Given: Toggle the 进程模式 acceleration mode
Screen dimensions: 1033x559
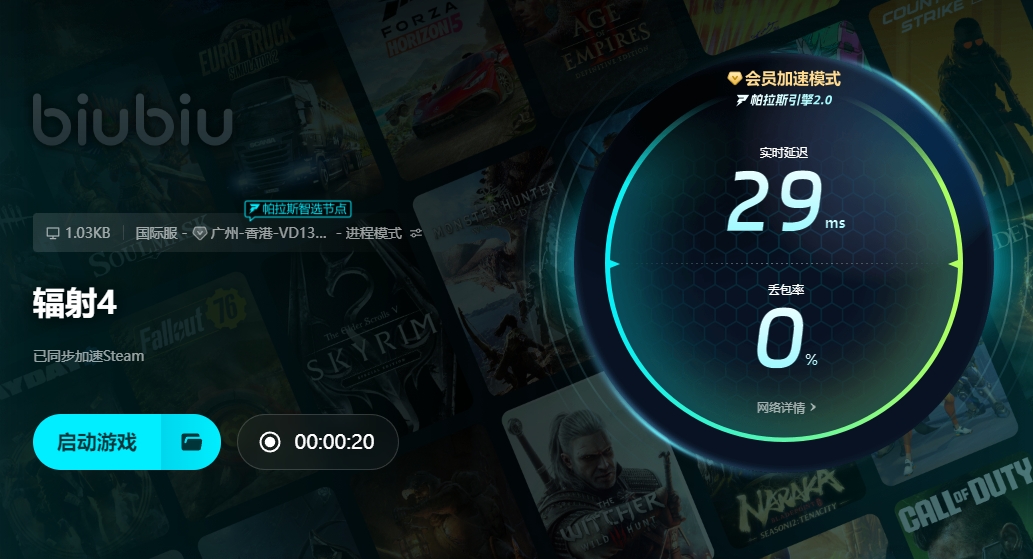Looking at the screenshot, I should 374,233.
